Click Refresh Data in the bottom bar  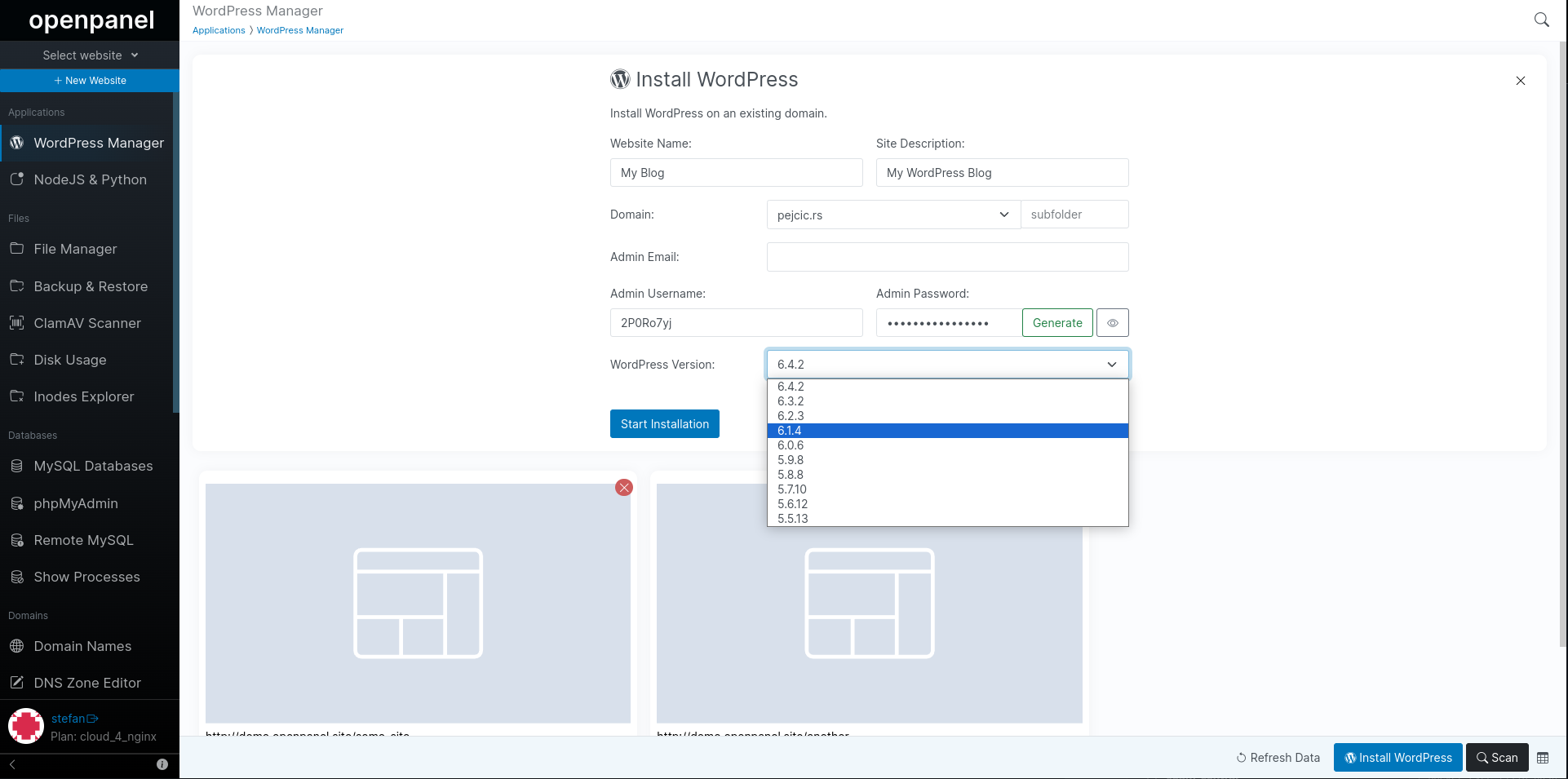coord(1278,758)
